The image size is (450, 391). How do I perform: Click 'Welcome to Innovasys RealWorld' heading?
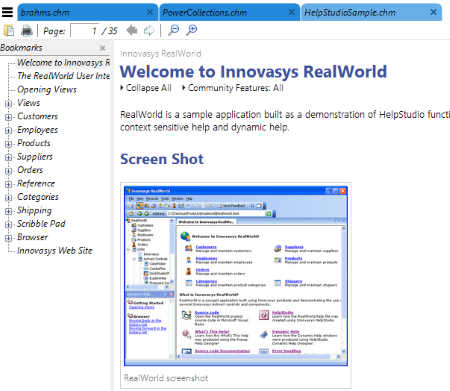[x=253, y=72]
